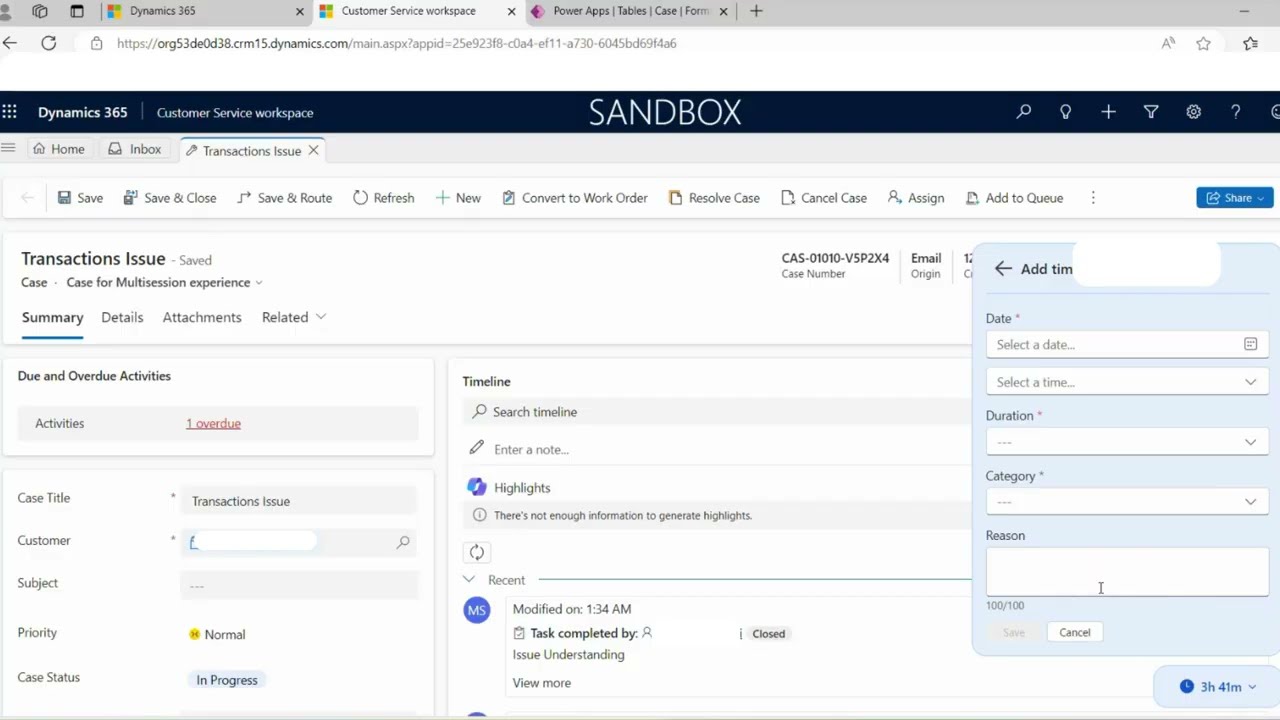The width and height of the screenshot is (1280, 720).
Task: Click Add to Queue command
Action: point(1014,198)
